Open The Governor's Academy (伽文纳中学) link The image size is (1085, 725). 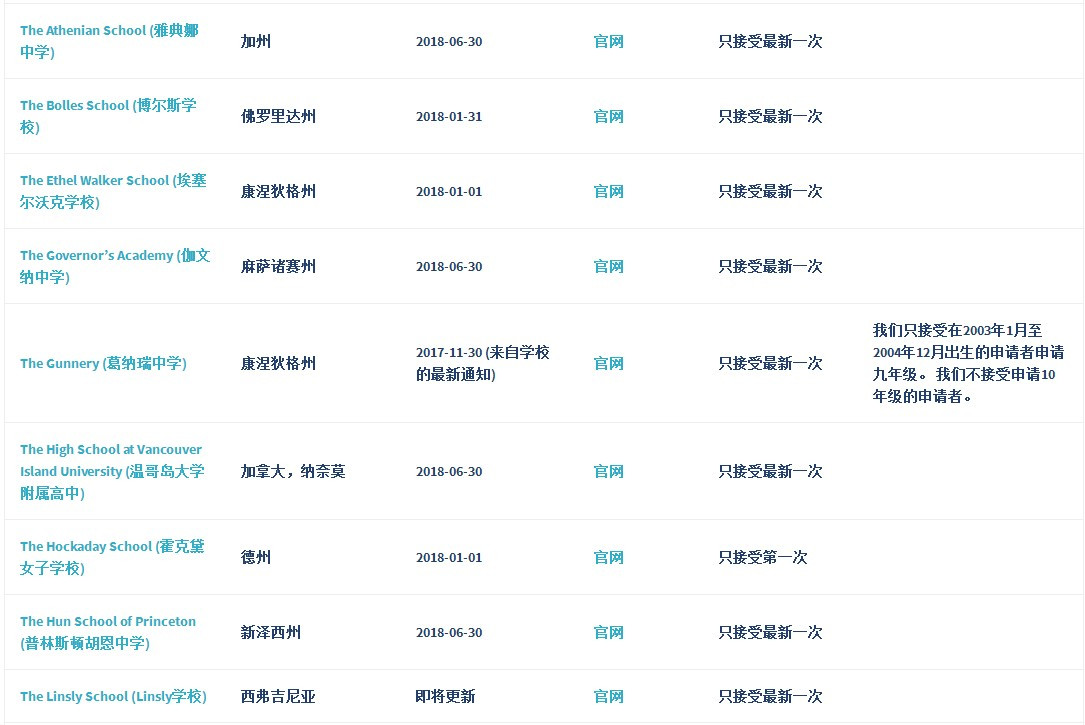pos(115,266)
